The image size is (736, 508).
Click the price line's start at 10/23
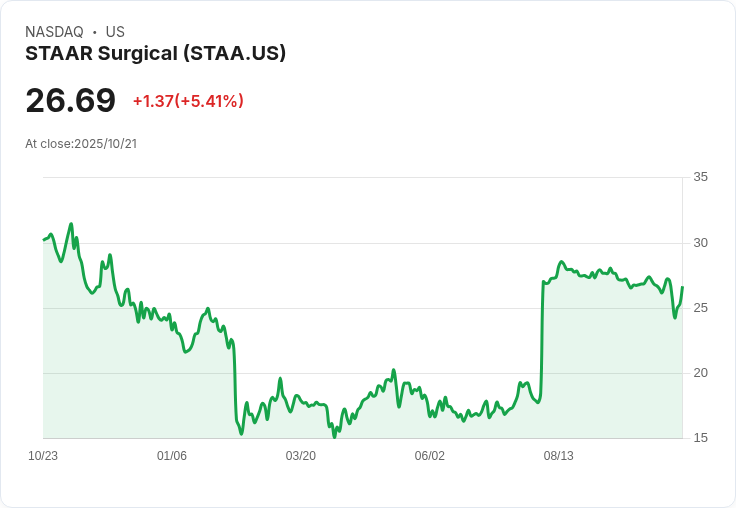point(44,240)
